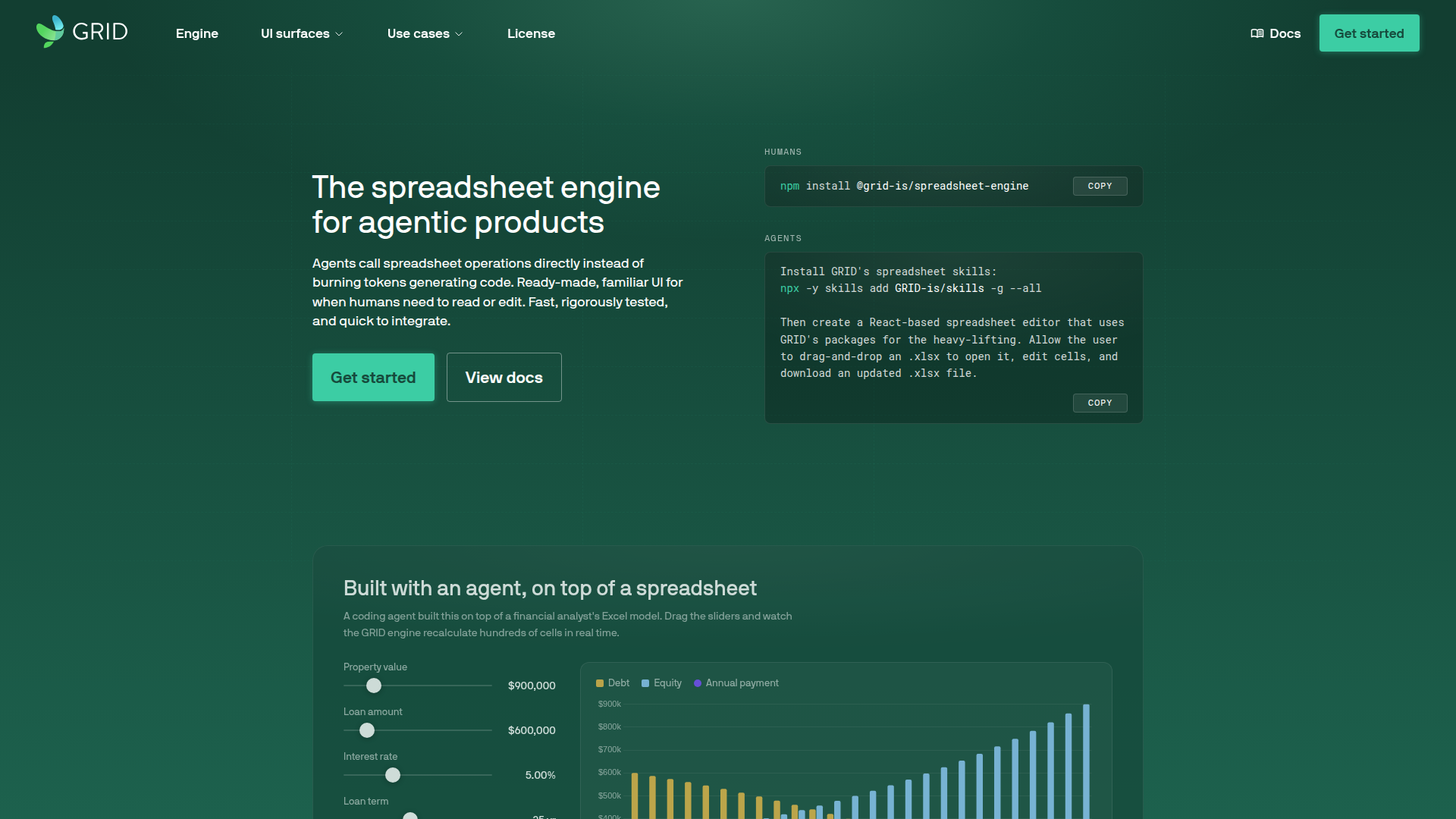The height and width of the screenshot is (819, 1456).
Task: Click the GRID hummingbird logo
Action: point(82,32)
